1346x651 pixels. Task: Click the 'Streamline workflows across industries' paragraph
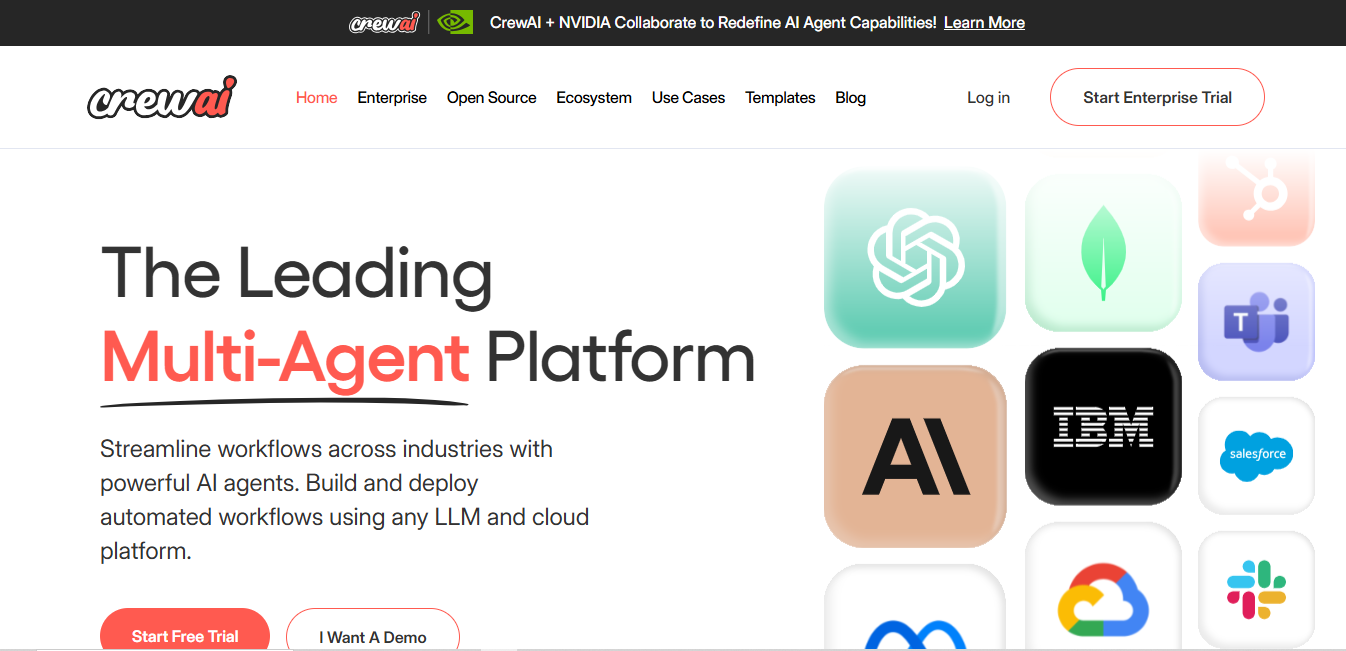coord(345,499)
